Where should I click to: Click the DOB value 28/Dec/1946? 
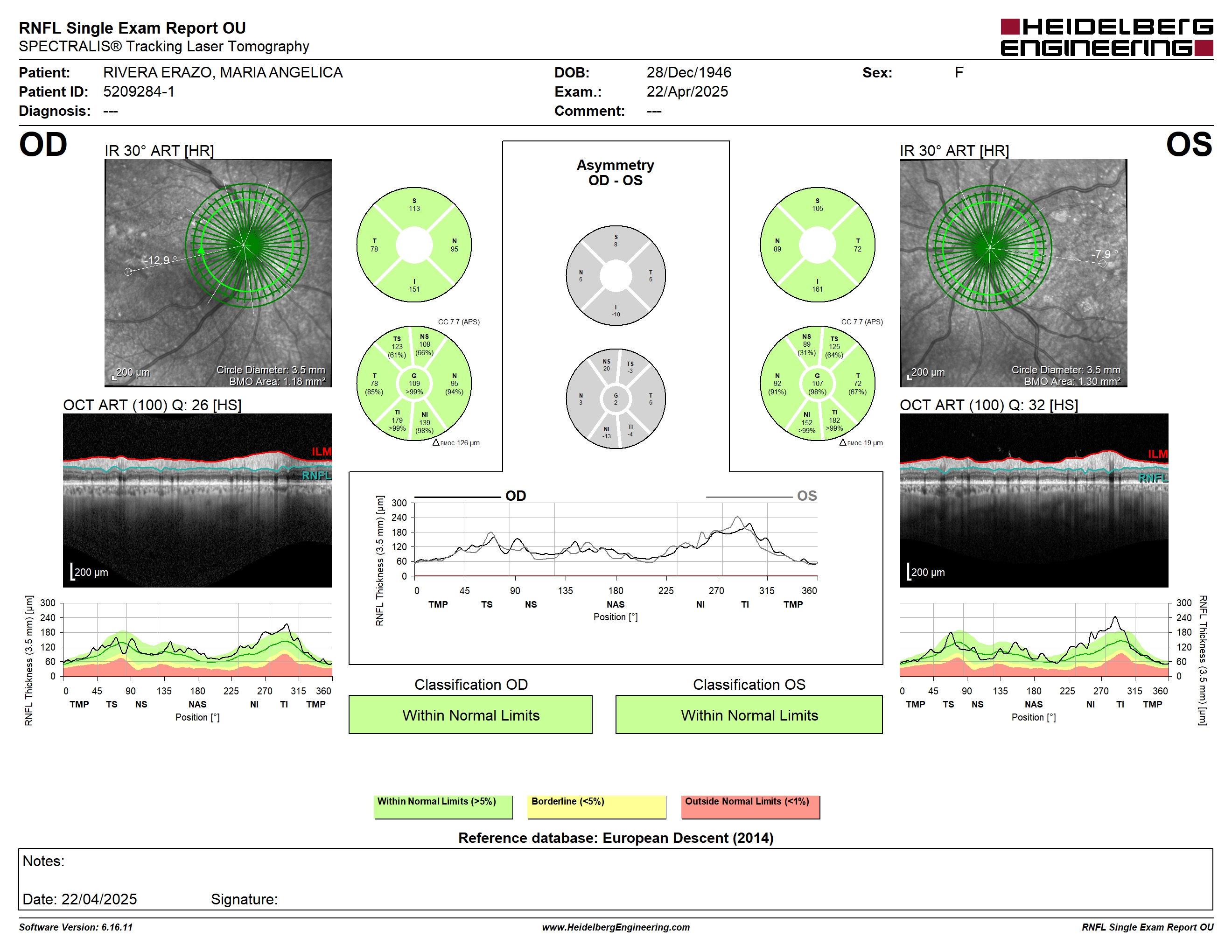(689, 73)
